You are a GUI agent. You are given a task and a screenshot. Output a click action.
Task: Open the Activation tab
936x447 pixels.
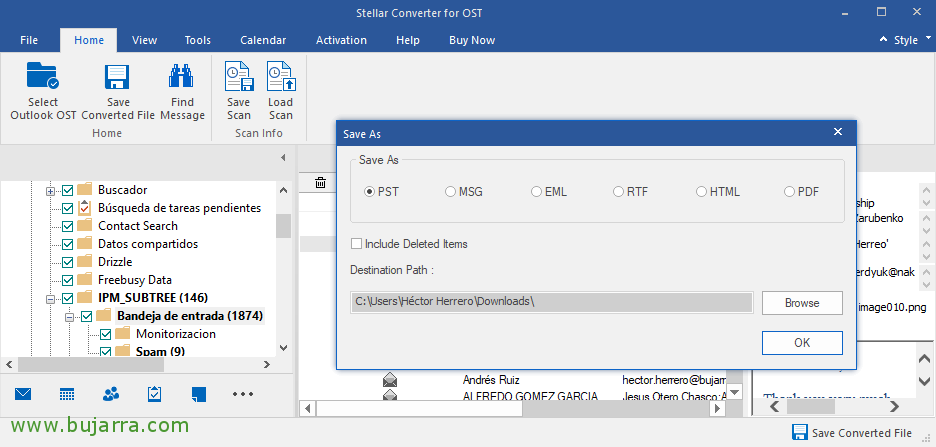pyautogui.click(x=341, y=40)
